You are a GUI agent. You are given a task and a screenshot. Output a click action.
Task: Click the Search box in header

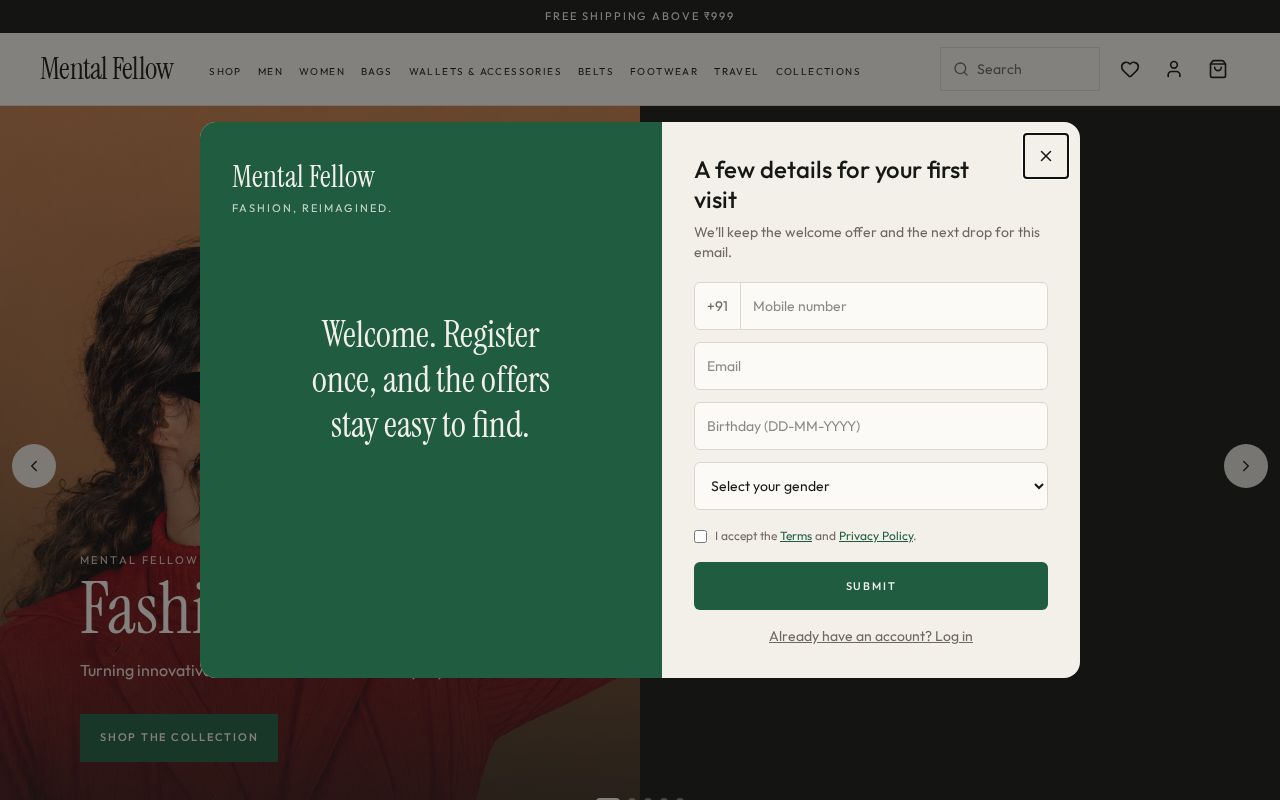tap(1020, 69)
